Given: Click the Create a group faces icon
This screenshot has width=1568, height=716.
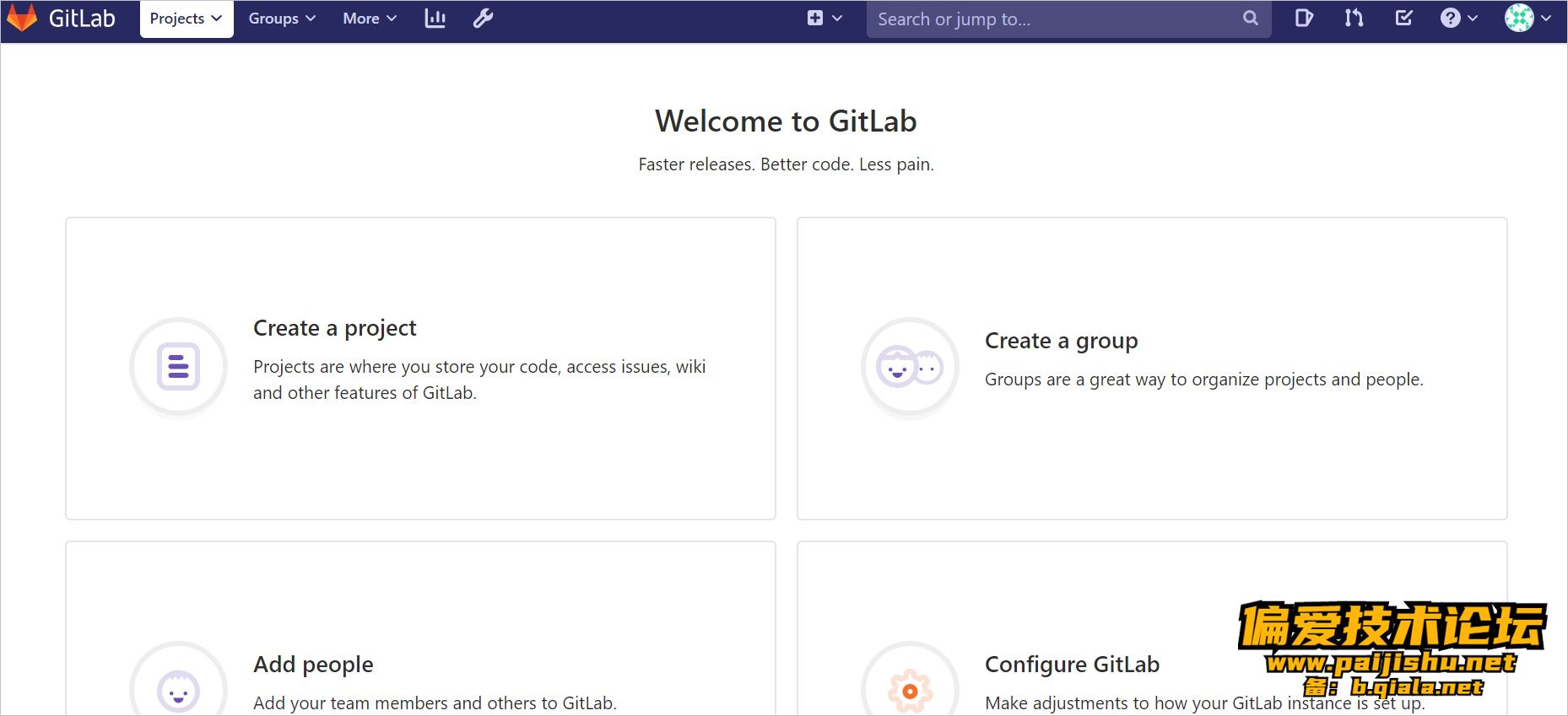Looking at the screenshot, I should 910,367.
